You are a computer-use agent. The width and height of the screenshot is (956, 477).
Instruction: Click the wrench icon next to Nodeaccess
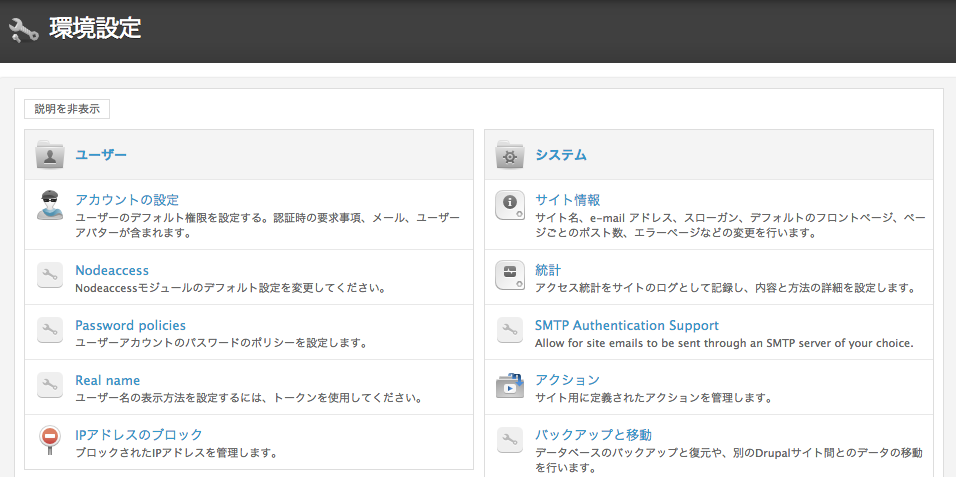tap(50, 275)
